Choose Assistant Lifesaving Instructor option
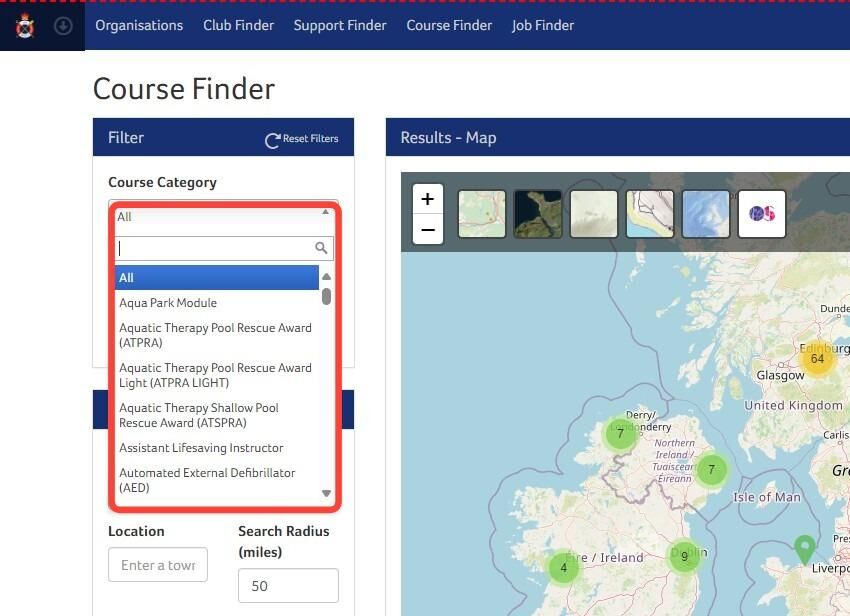The image size is (850, 616). (x=217, y=448)
